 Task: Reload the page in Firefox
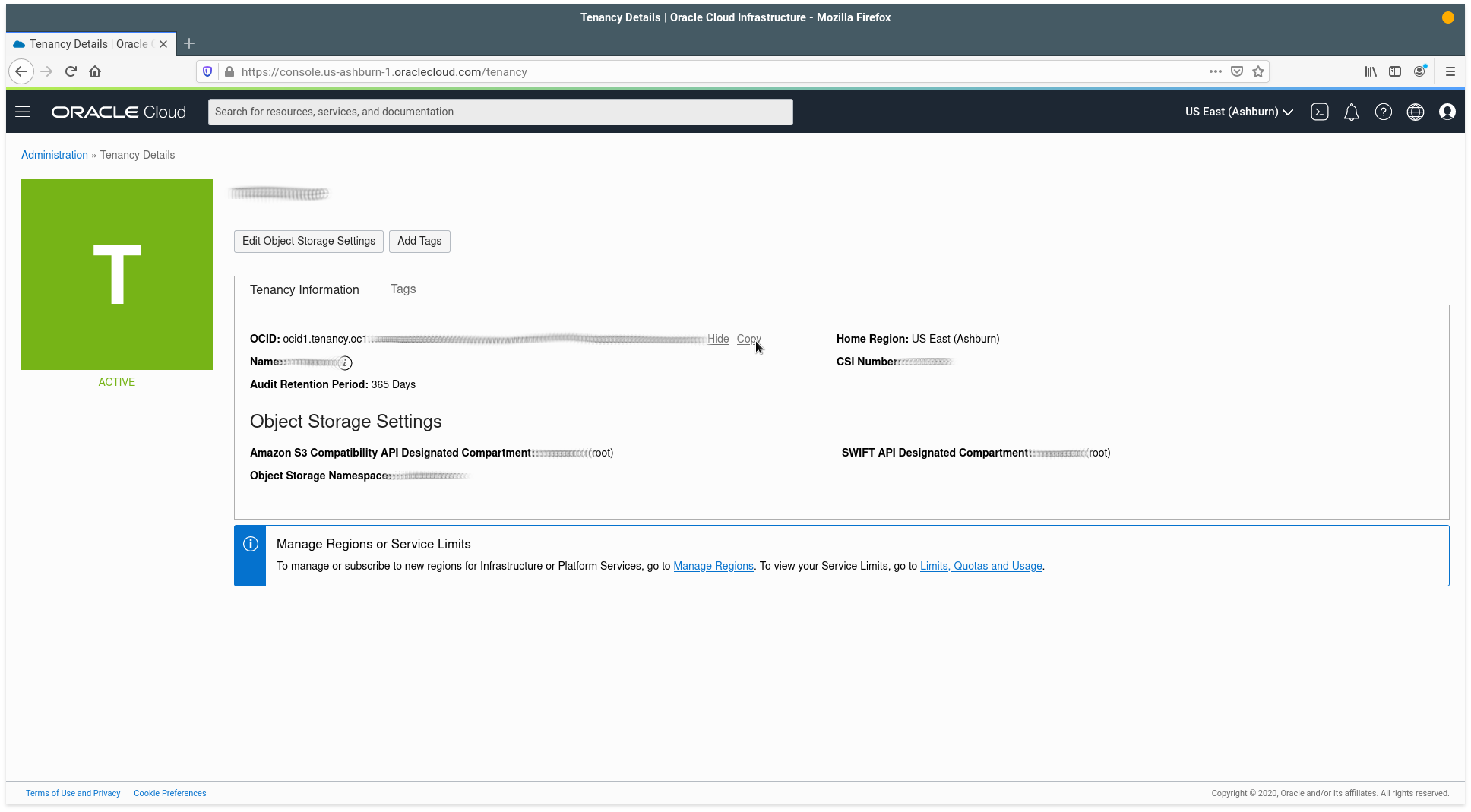coord(71,71)
